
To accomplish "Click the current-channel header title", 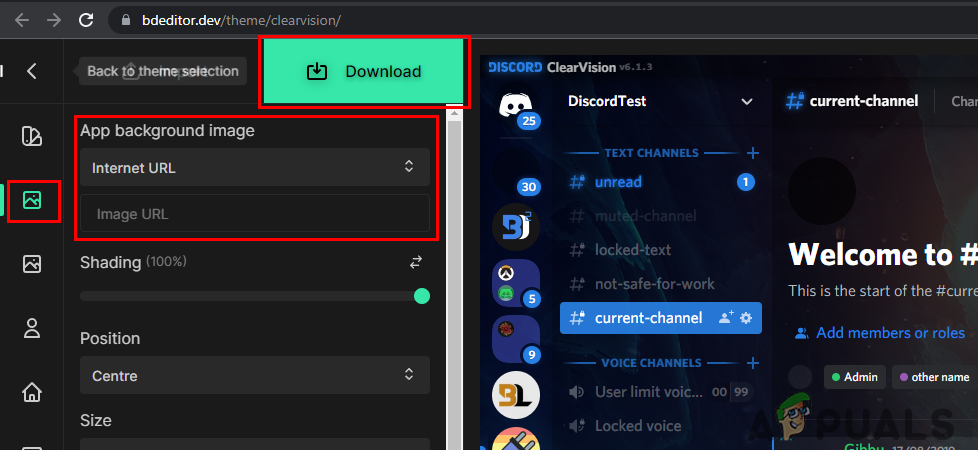I will pos(863,100).
